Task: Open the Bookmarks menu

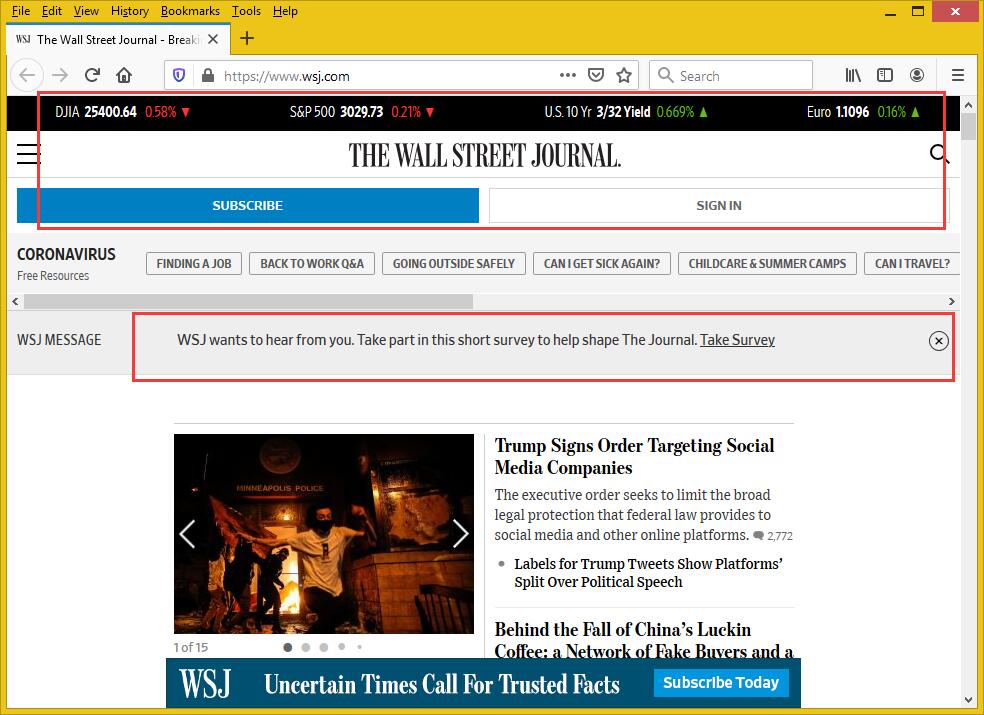Action: [x=190, y=11]
